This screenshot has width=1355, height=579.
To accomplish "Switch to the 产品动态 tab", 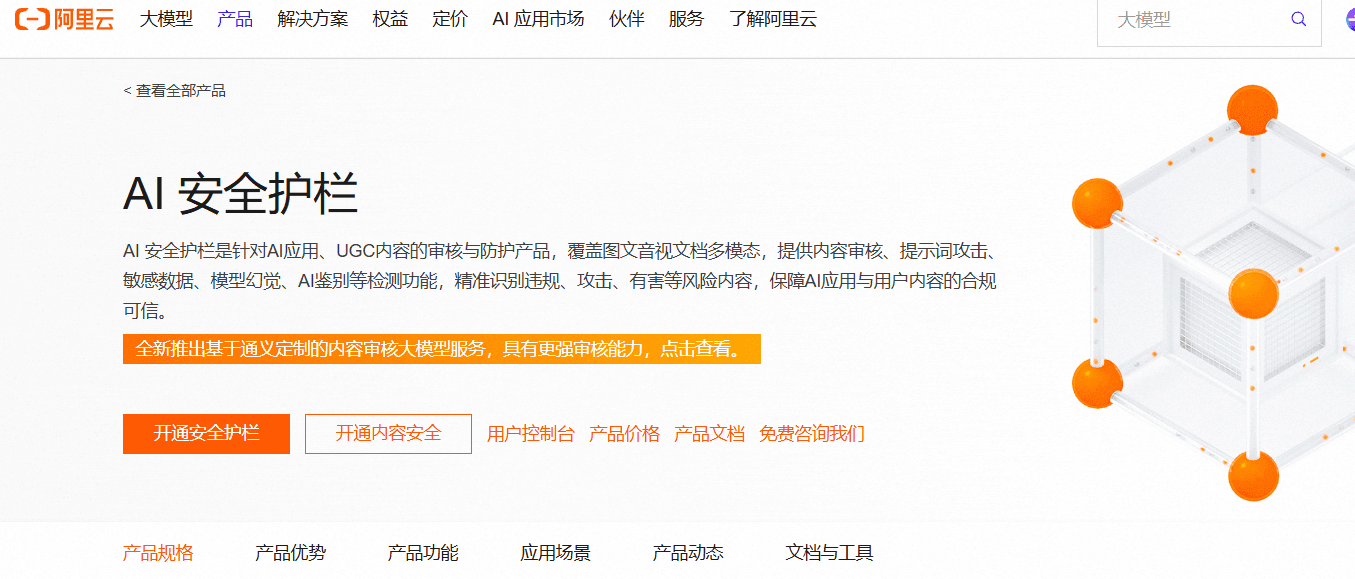I will point(688,553).
